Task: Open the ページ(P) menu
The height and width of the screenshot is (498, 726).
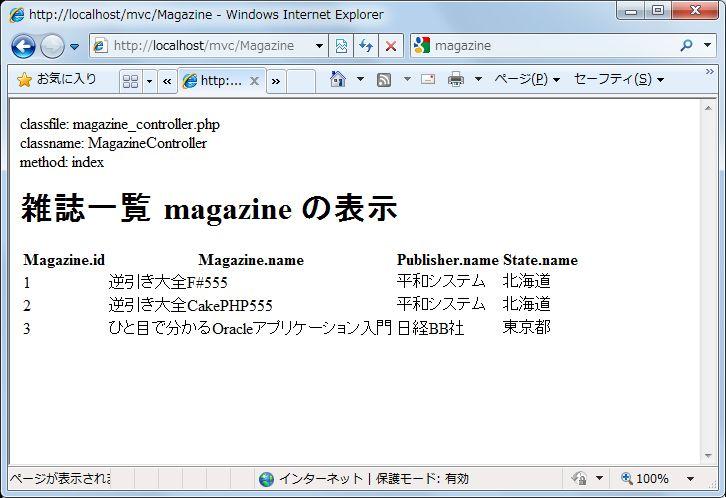Action: (x=526, y=80)
